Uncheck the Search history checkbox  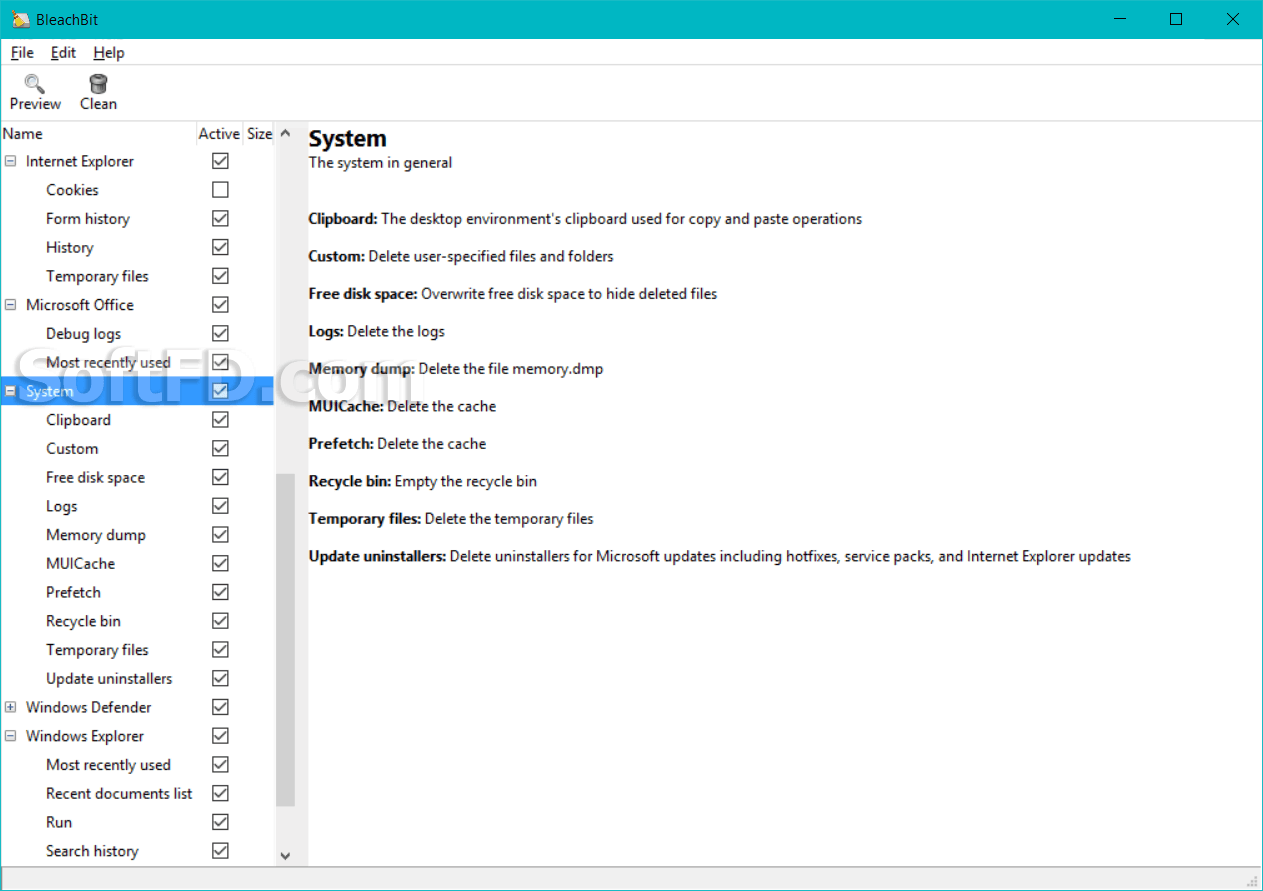point(220,851)
